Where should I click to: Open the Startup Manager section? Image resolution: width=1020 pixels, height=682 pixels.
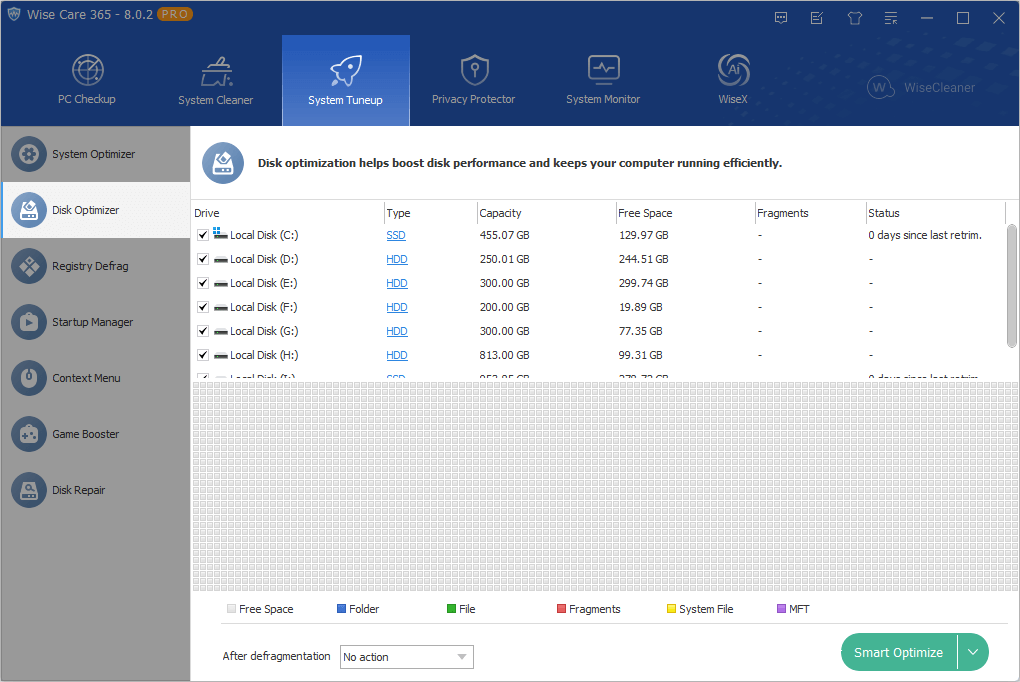coord(96,322)
